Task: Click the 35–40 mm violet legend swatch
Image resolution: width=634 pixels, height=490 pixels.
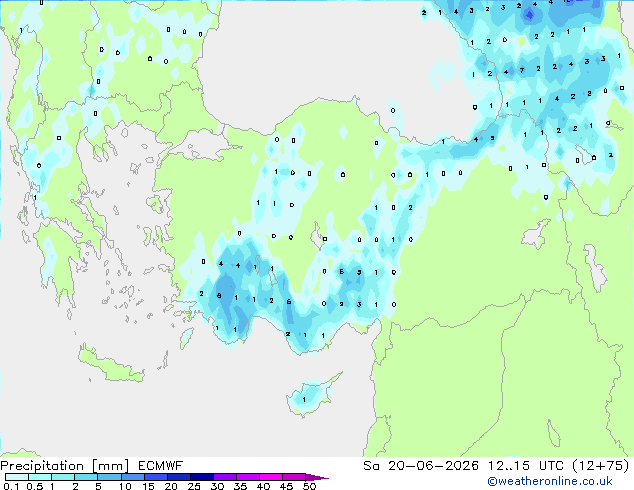Action: (247, 477)
